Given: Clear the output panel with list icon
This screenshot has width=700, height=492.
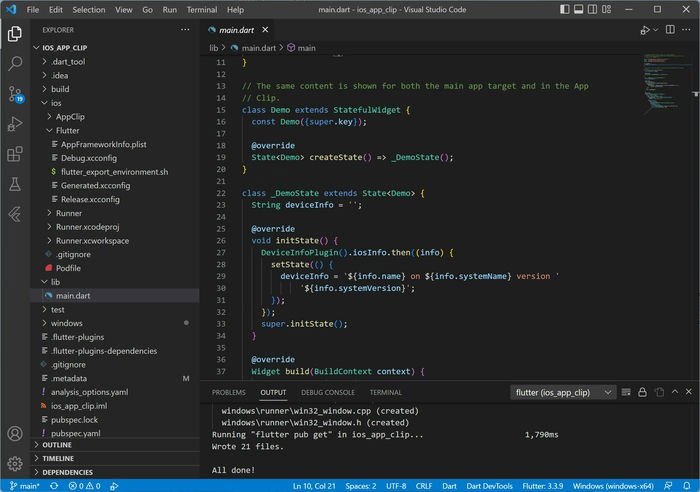Looking at the screenshot, I should (626, 392).
